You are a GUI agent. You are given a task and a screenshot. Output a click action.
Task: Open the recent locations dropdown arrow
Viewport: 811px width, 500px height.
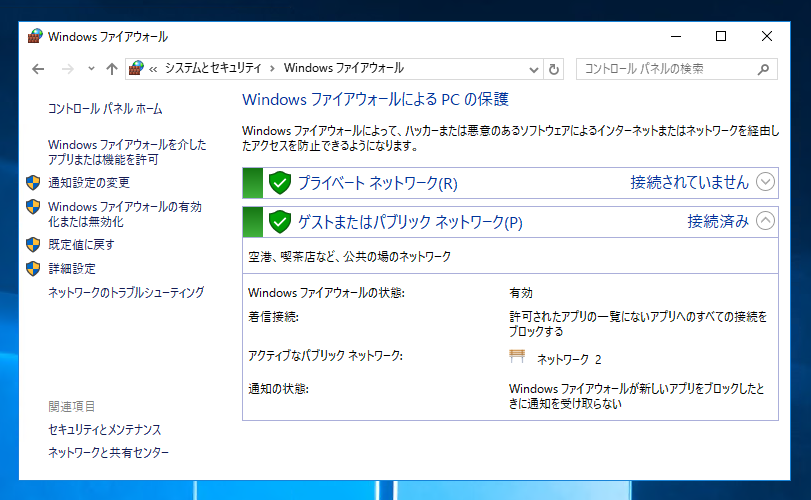92,69
